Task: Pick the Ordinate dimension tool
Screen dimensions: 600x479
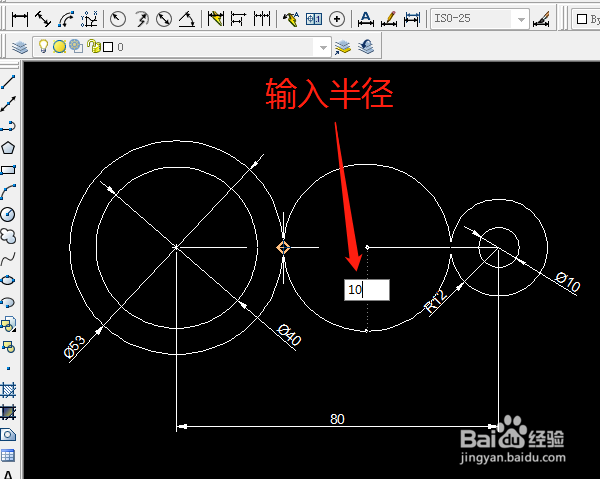Action: [89, 19]
